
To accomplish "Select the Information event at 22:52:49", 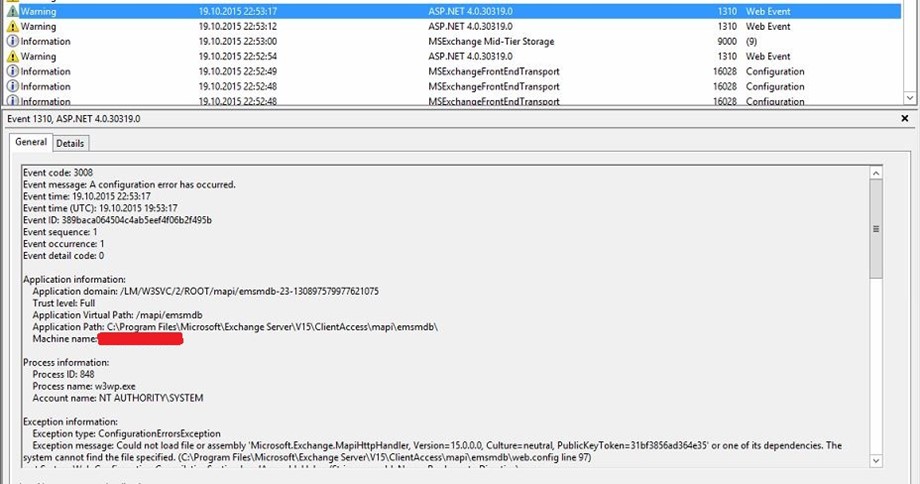I will pos(453,72).
